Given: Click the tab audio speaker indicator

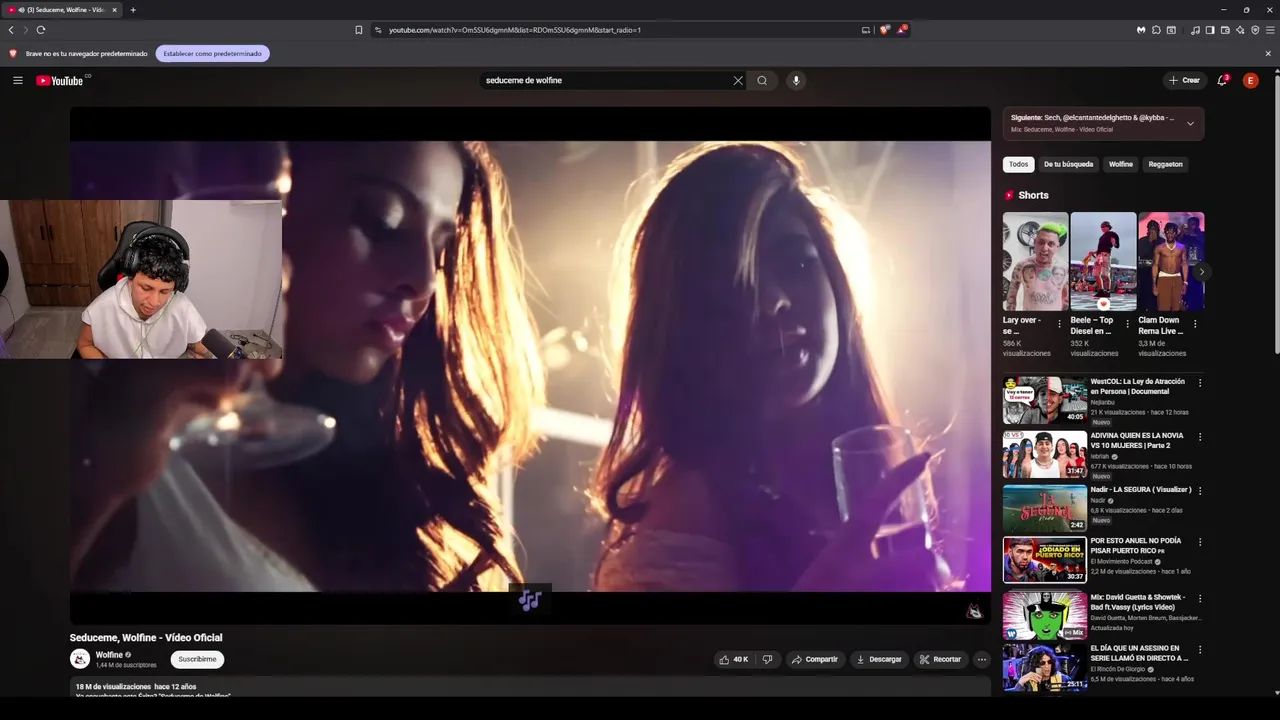Looking at the screenshot, I should click(21, 10).
